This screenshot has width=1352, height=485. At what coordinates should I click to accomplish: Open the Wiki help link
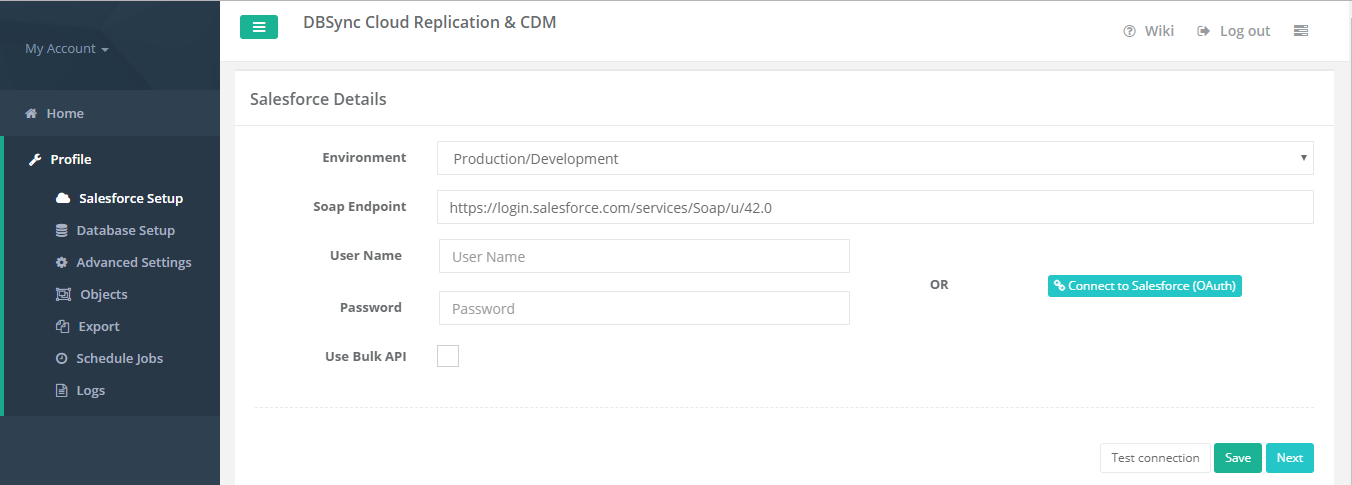click(1148, 31)
